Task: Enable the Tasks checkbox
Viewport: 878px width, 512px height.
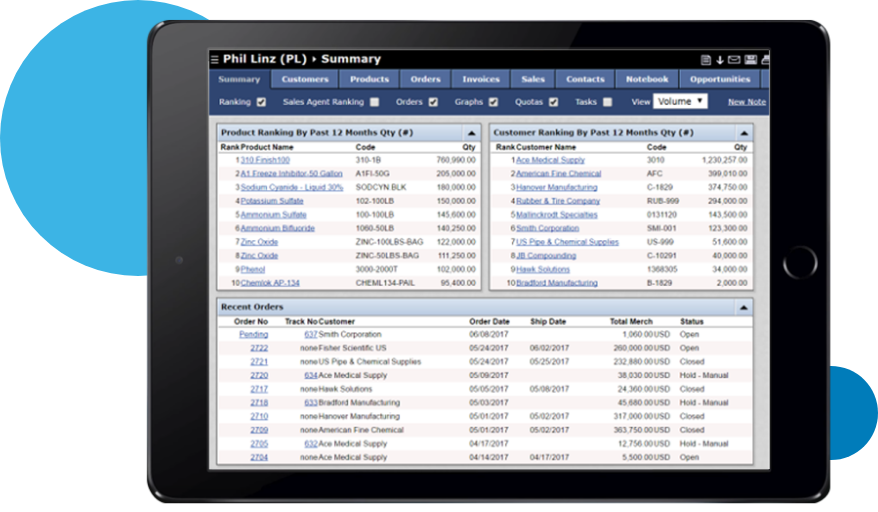Action: pos(608,102)
